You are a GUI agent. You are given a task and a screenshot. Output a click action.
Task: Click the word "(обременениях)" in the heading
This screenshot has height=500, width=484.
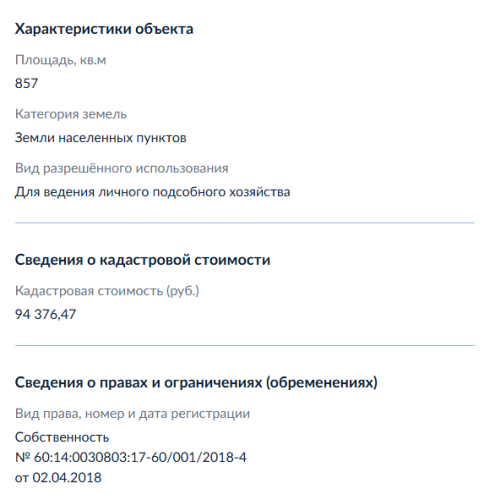point(322,383)
